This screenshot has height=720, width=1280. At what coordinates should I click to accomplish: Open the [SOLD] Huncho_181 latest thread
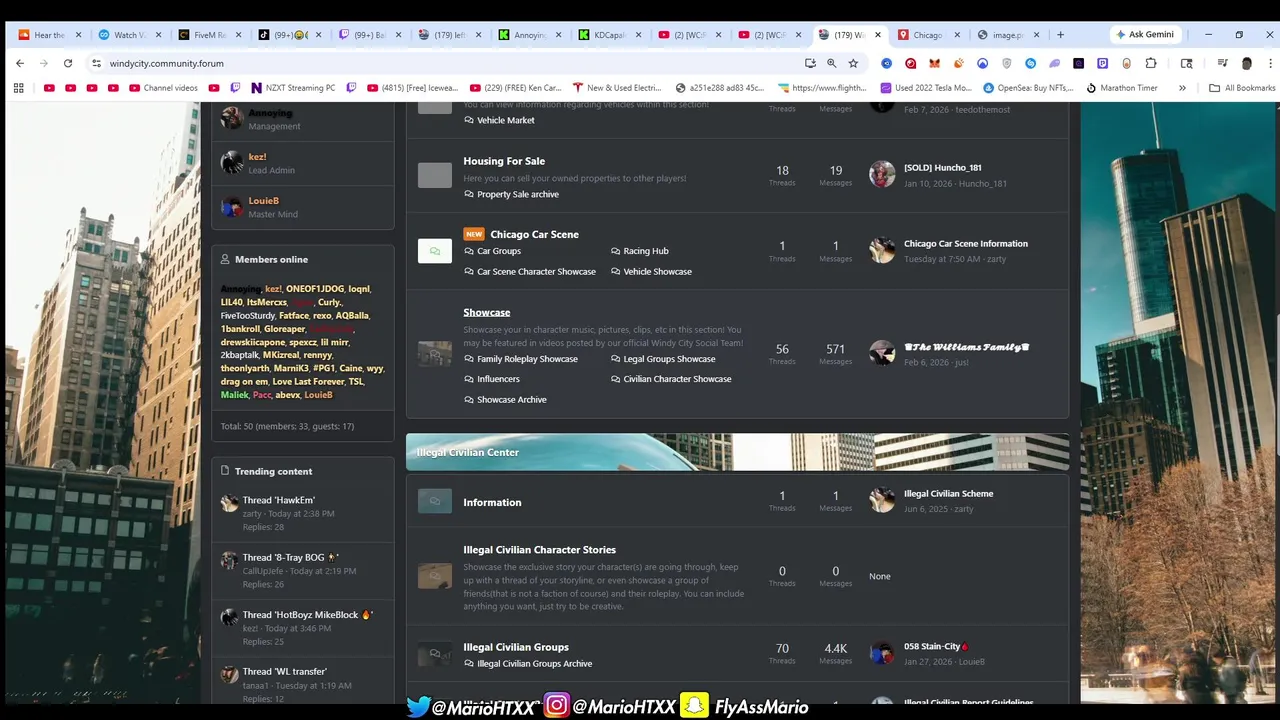tap(942, 168)
